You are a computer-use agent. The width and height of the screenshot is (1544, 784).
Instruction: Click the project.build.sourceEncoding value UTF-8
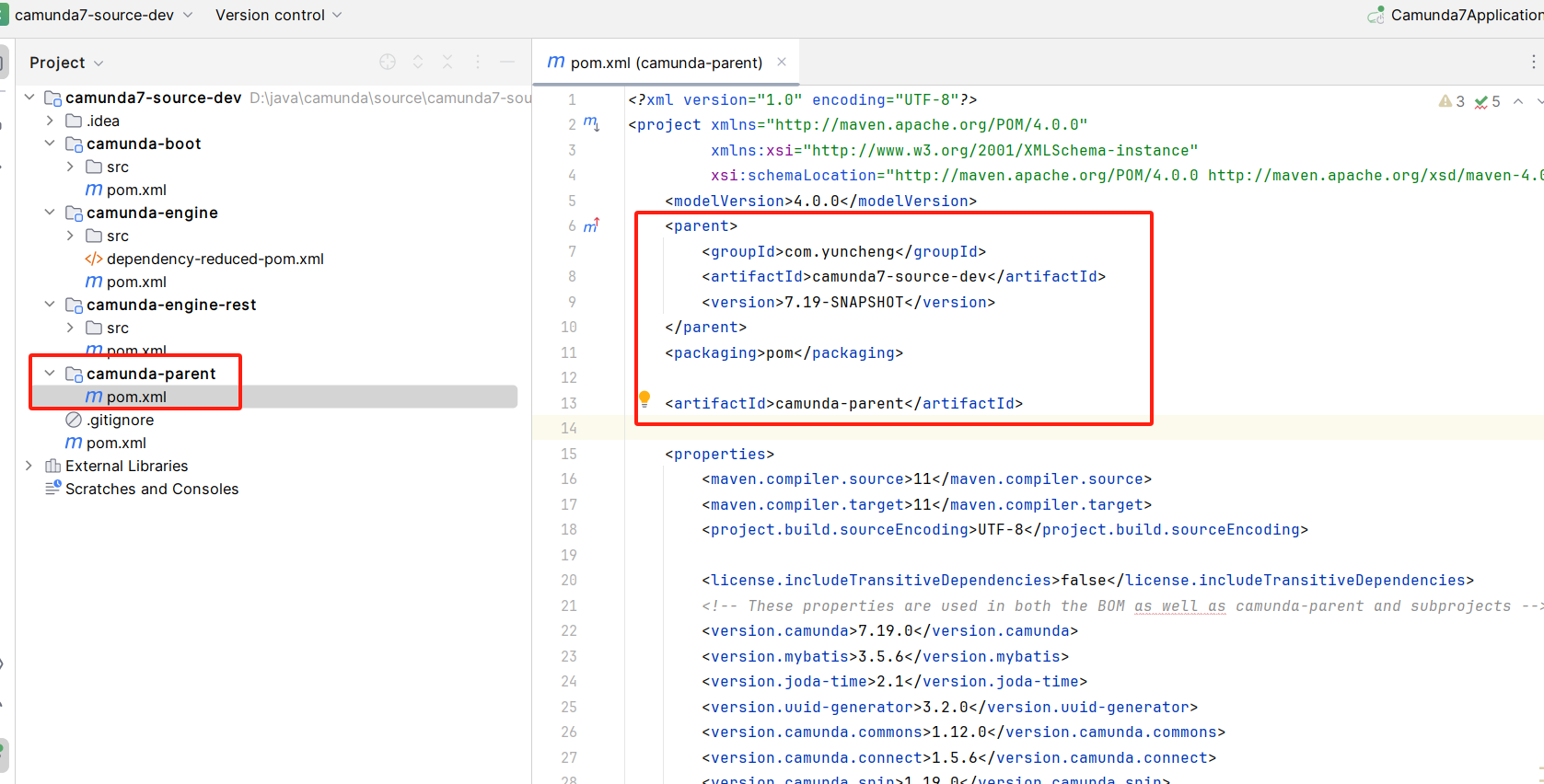1001,529
